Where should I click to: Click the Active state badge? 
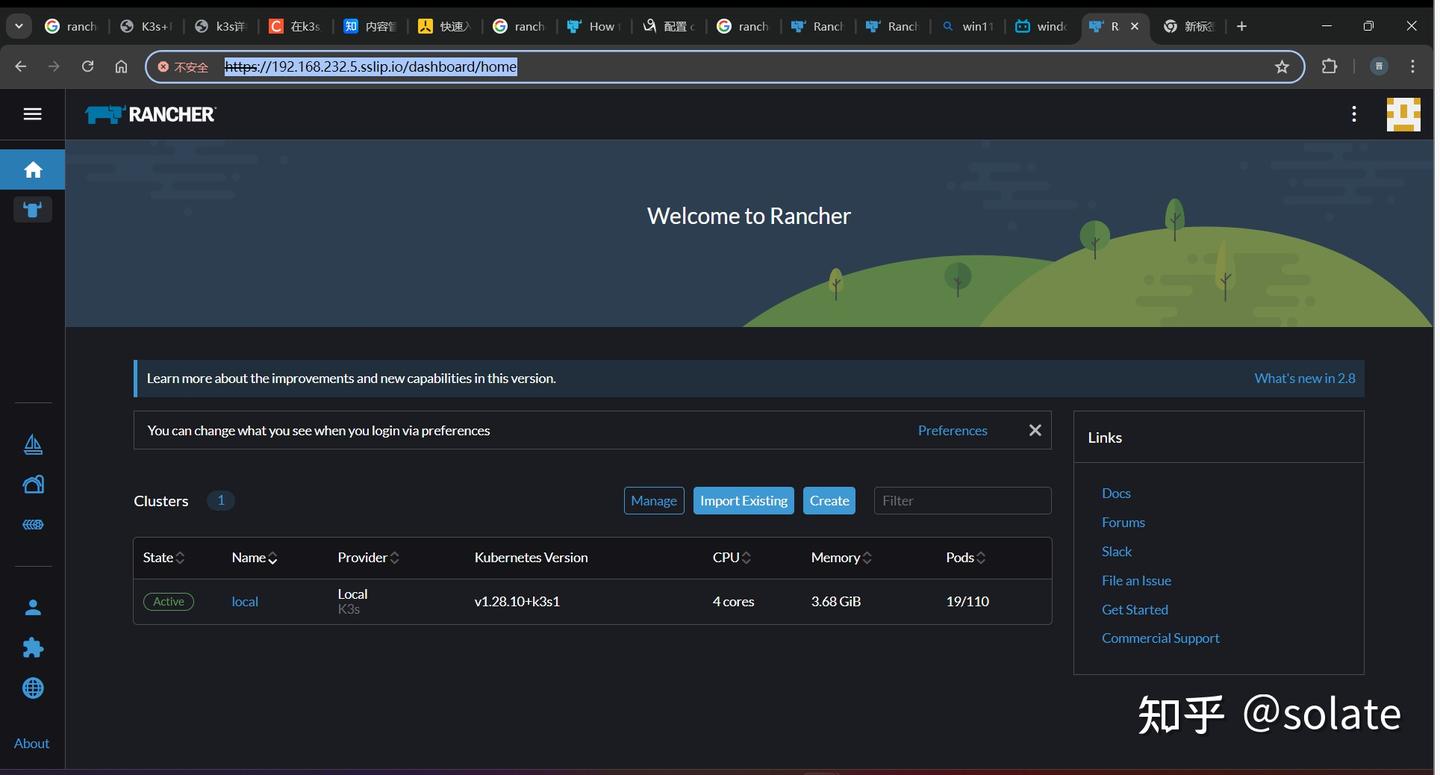(x=168, y=601)
